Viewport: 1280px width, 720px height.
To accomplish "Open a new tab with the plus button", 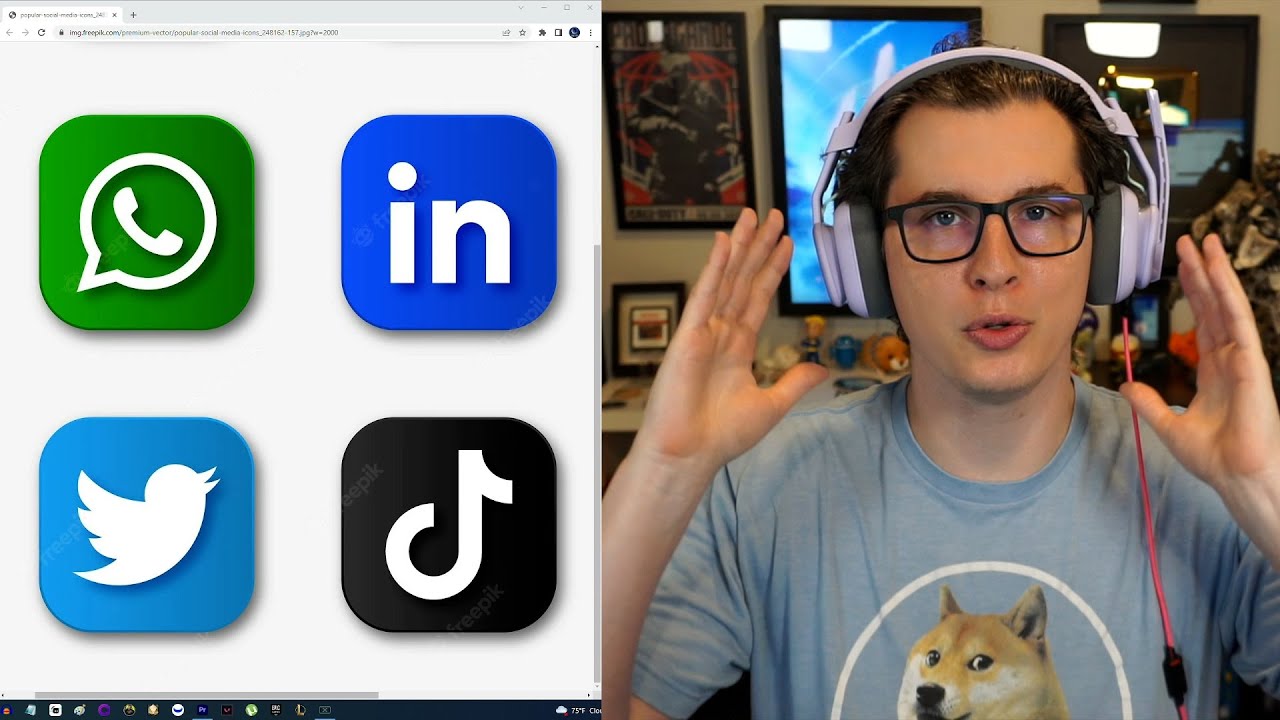I will pyautogui.click(x=133, y=15).
